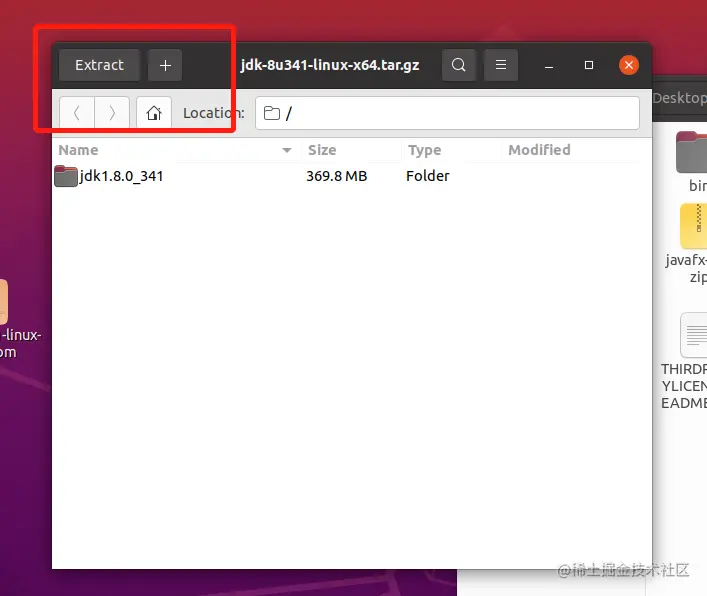
Task: Click the Desktop path segment in Files window
Action: (679, 98)
